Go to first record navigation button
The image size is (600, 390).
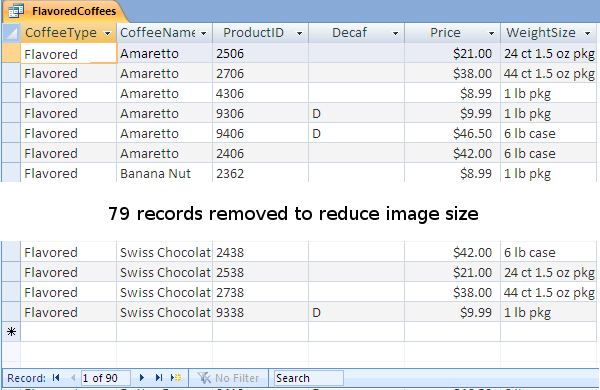tap(56, 378)
